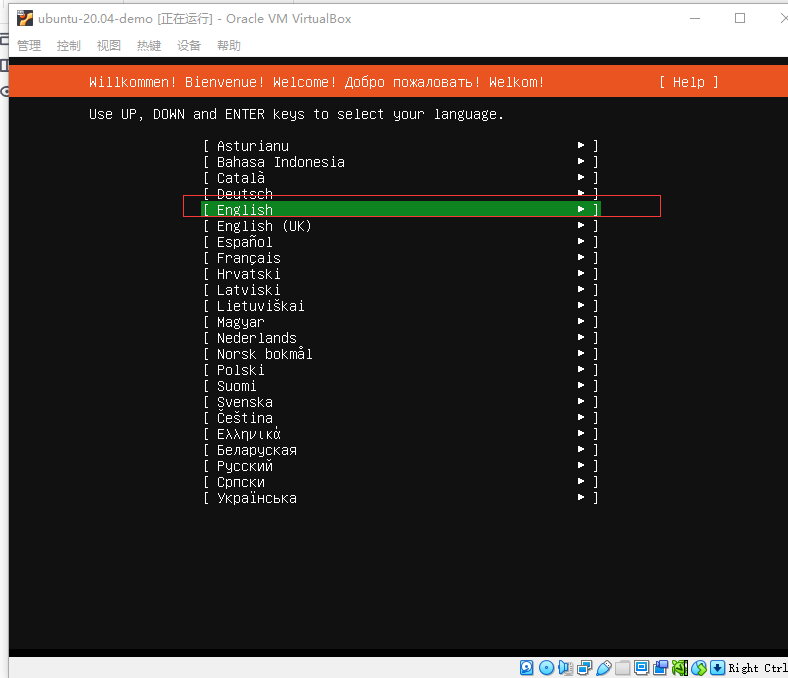Click the [ Help ] button in installer header

689,82
